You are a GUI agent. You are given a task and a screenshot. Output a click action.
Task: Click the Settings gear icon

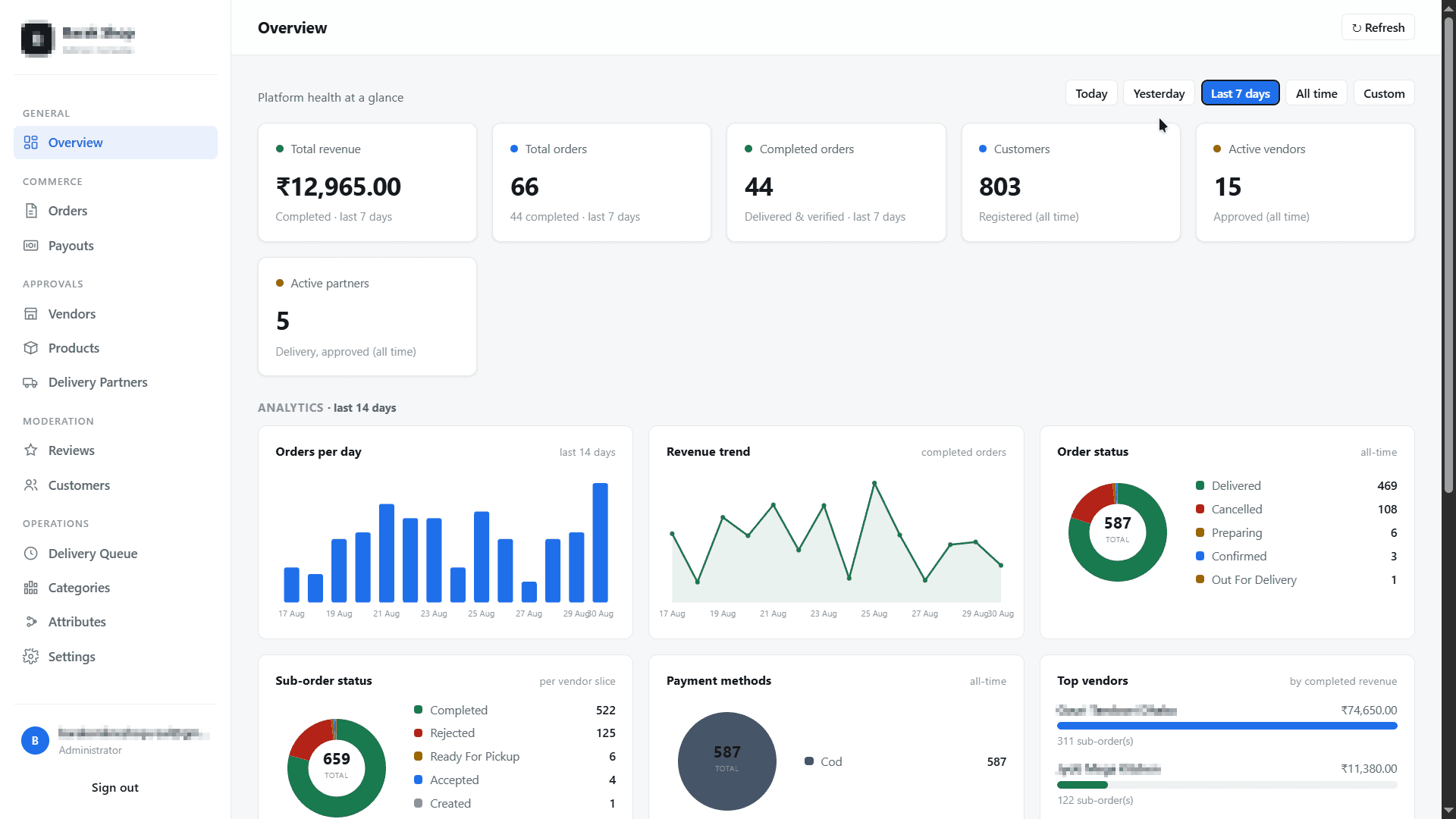31,657
